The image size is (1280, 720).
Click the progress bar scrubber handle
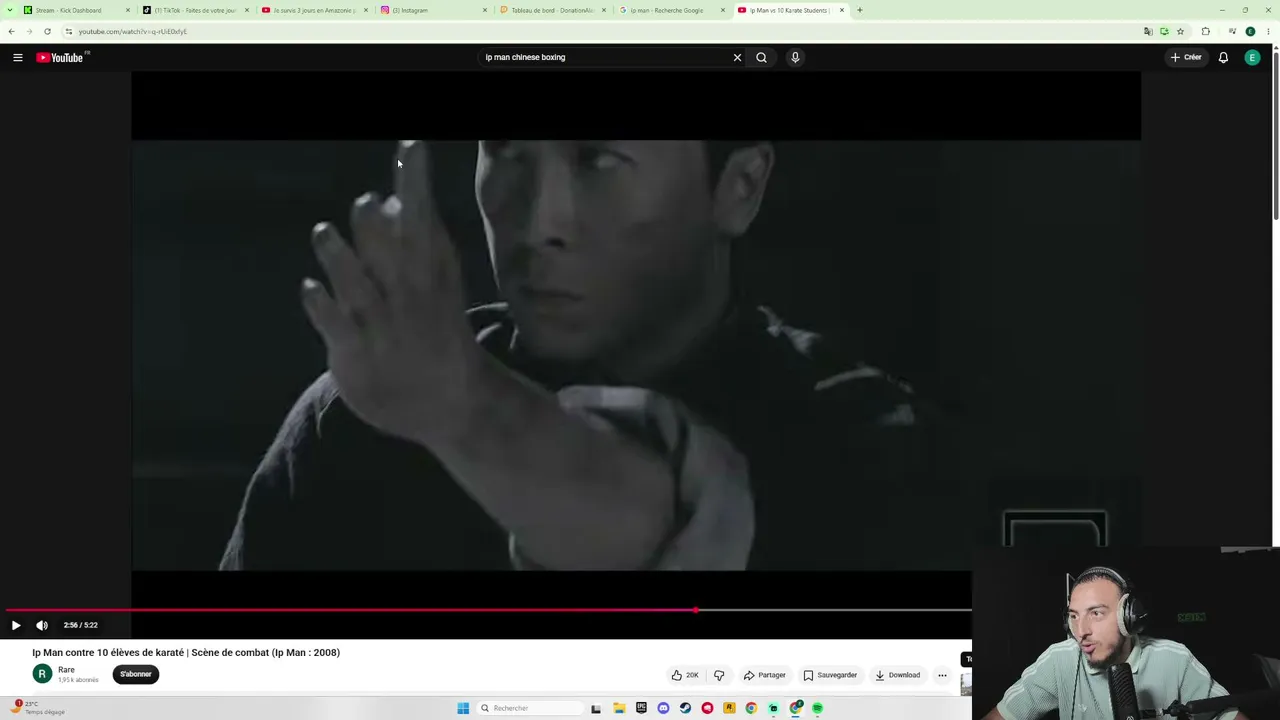click(695, 609)
